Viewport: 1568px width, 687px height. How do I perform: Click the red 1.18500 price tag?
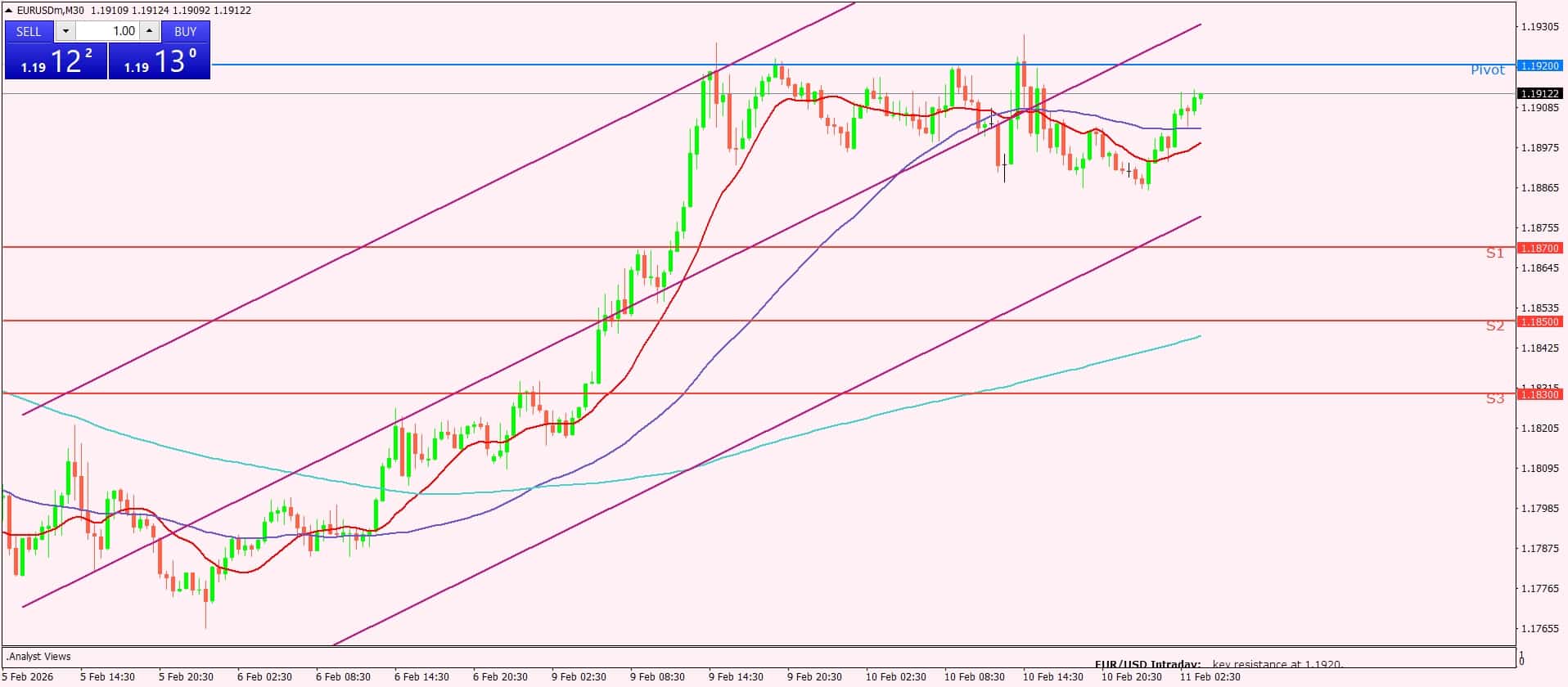point(1539,321)
